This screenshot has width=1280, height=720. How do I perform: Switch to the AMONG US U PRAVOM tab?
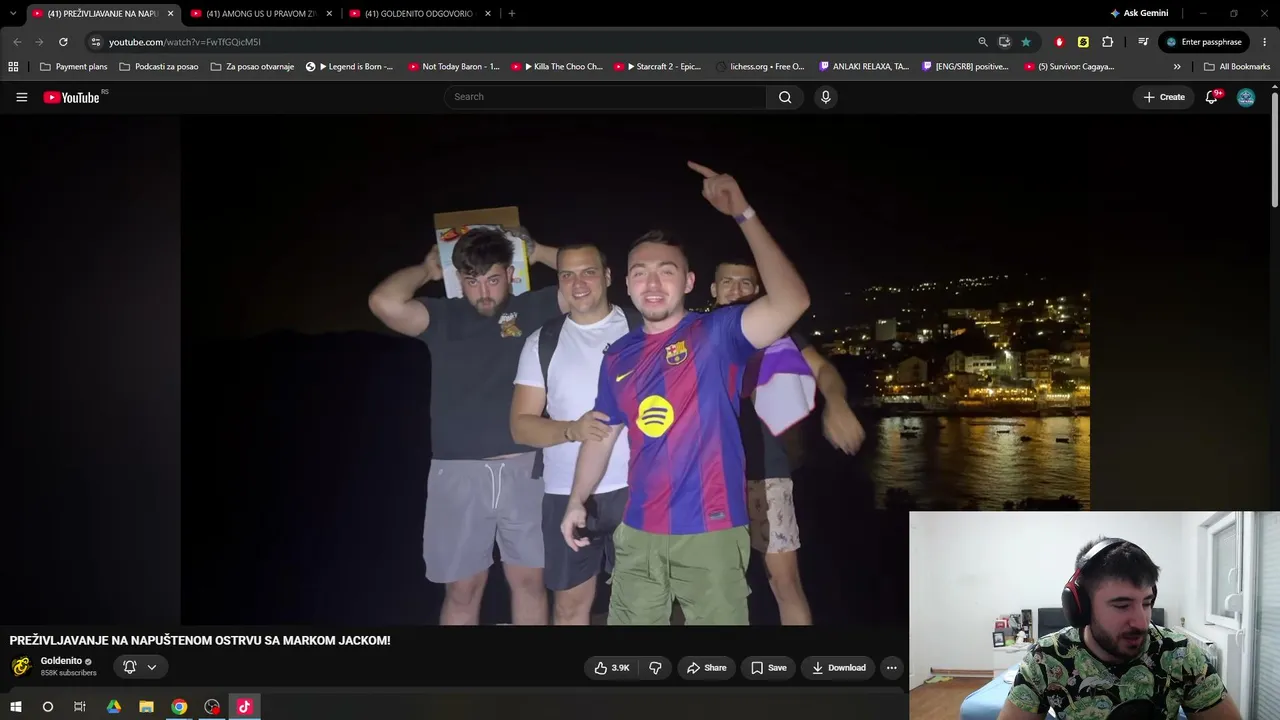261,14
